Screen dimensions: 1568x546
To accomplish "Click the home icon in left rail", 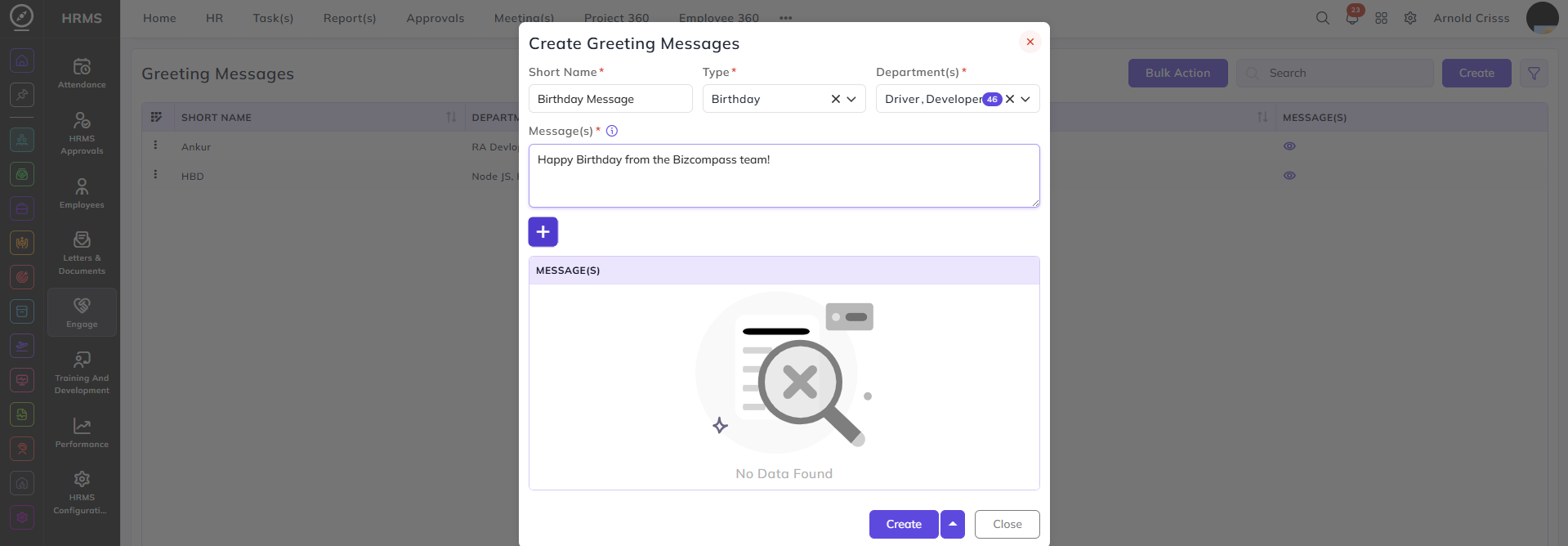I will (22, 60).
